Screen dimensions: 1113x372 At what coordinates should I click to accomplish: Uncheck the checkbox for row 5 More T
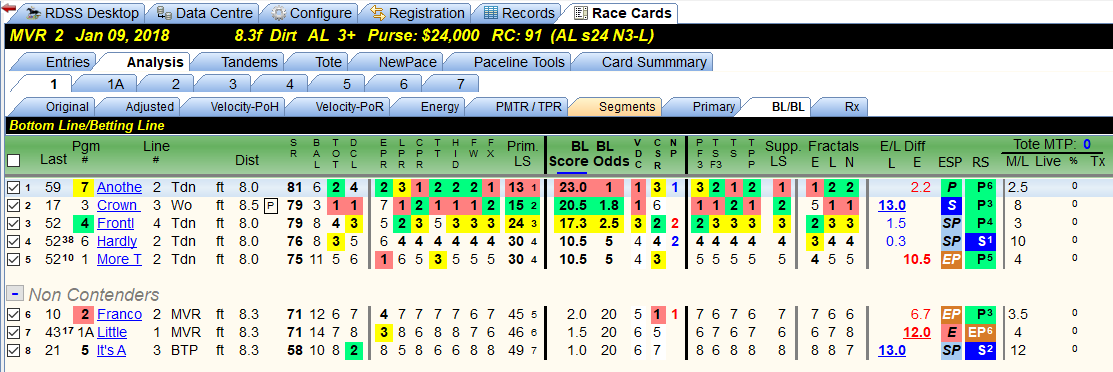pos(13,259)
